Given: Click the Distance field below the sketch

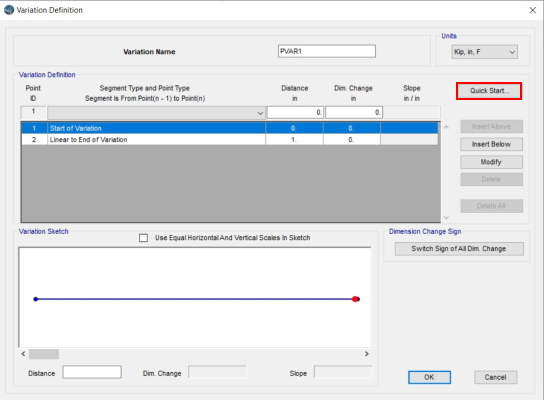Looking at the screenshot, I should [x=92, y=372].
